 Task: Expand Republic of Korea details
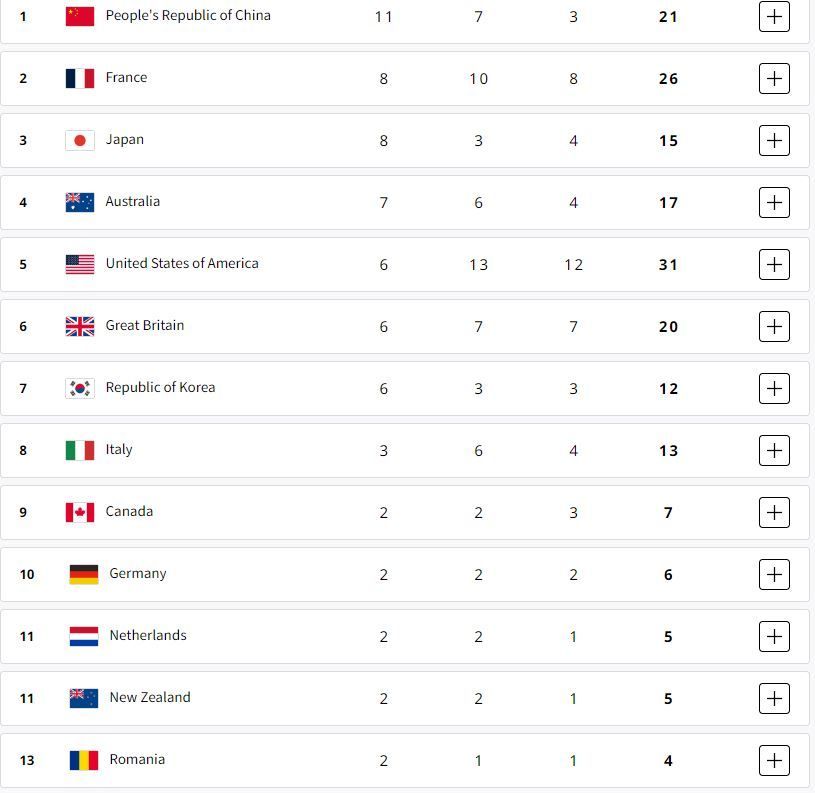[x=774, y=388]
